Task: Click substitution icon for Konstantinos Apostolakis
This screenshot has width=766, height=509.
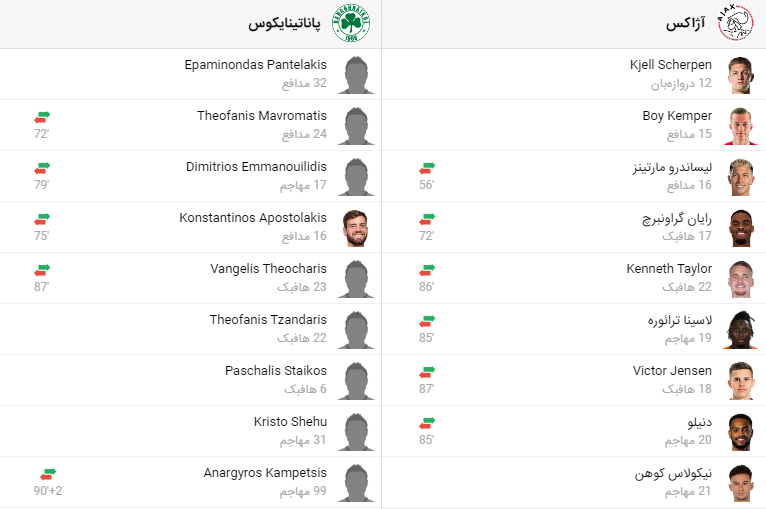Action: tap(42, 219)
